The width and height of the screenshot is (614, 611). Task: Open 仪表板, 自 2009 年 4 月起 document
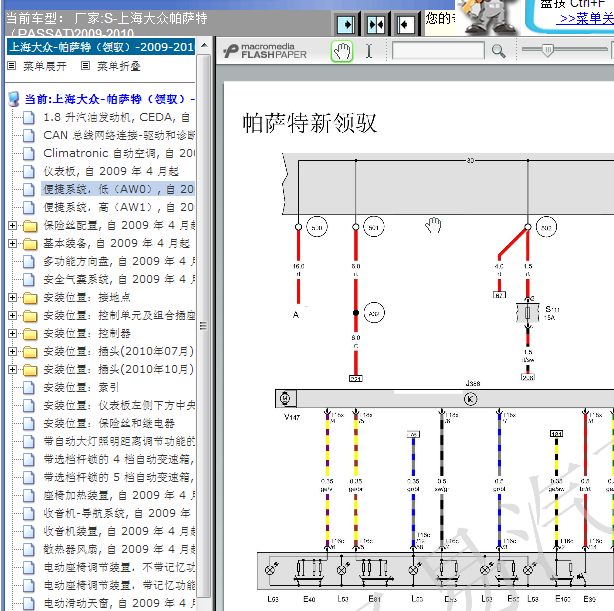pyautogui.click(x=111, y=171)
